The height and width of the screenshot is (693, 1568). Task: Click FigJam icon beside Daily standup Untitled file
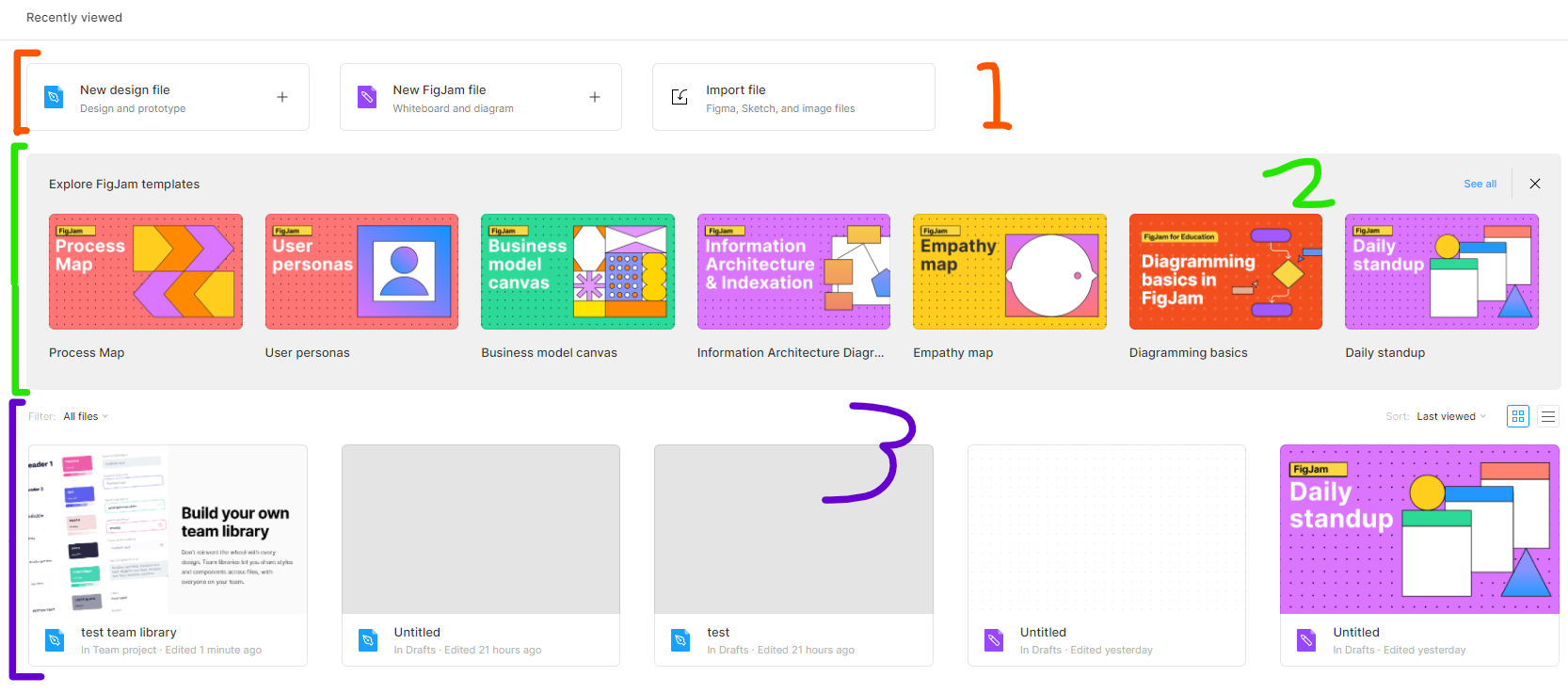pos(1306,640)
